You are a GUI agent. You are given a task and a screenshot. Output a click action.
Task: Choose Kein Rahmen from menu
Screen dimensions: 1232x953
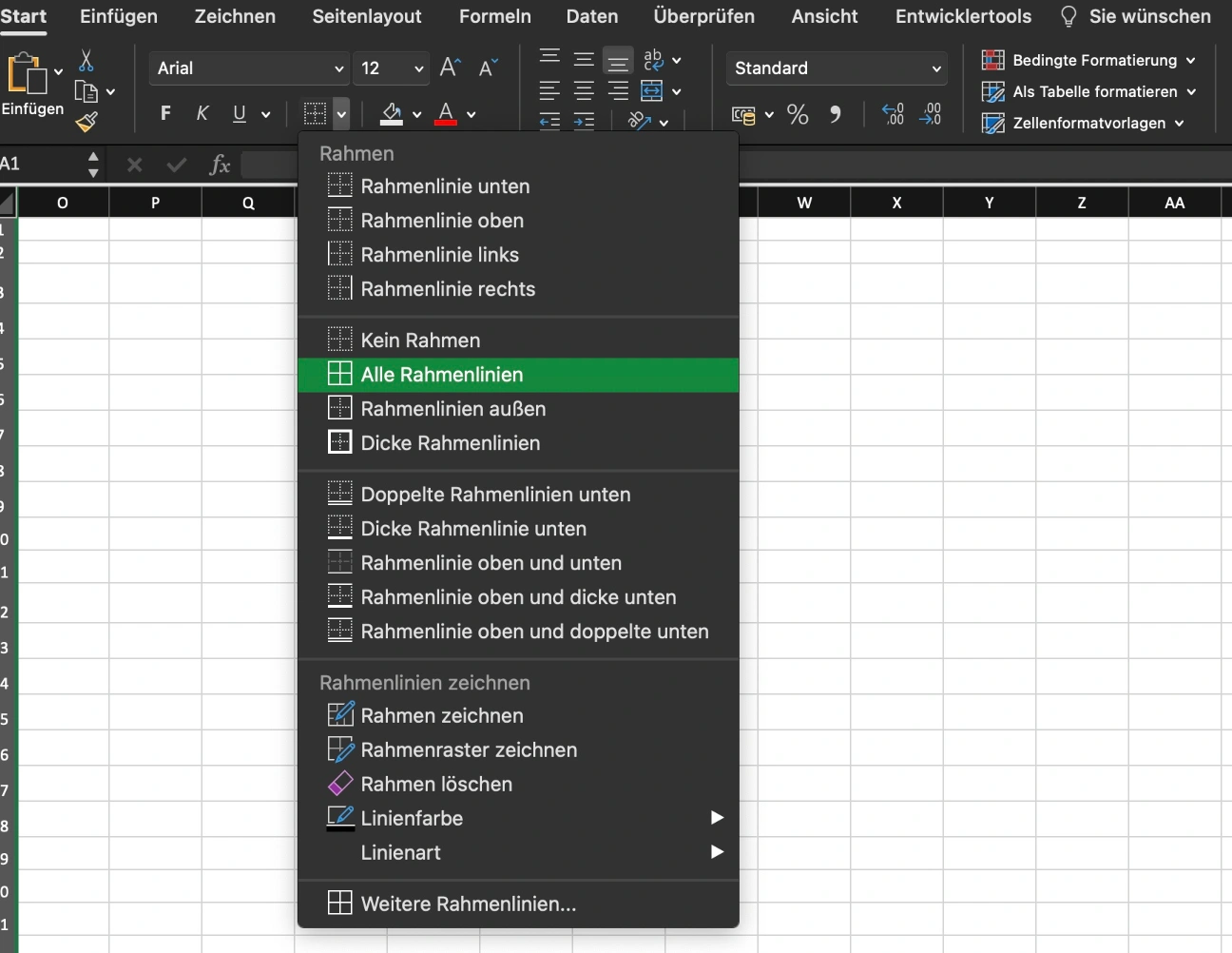tap(518, 340)
